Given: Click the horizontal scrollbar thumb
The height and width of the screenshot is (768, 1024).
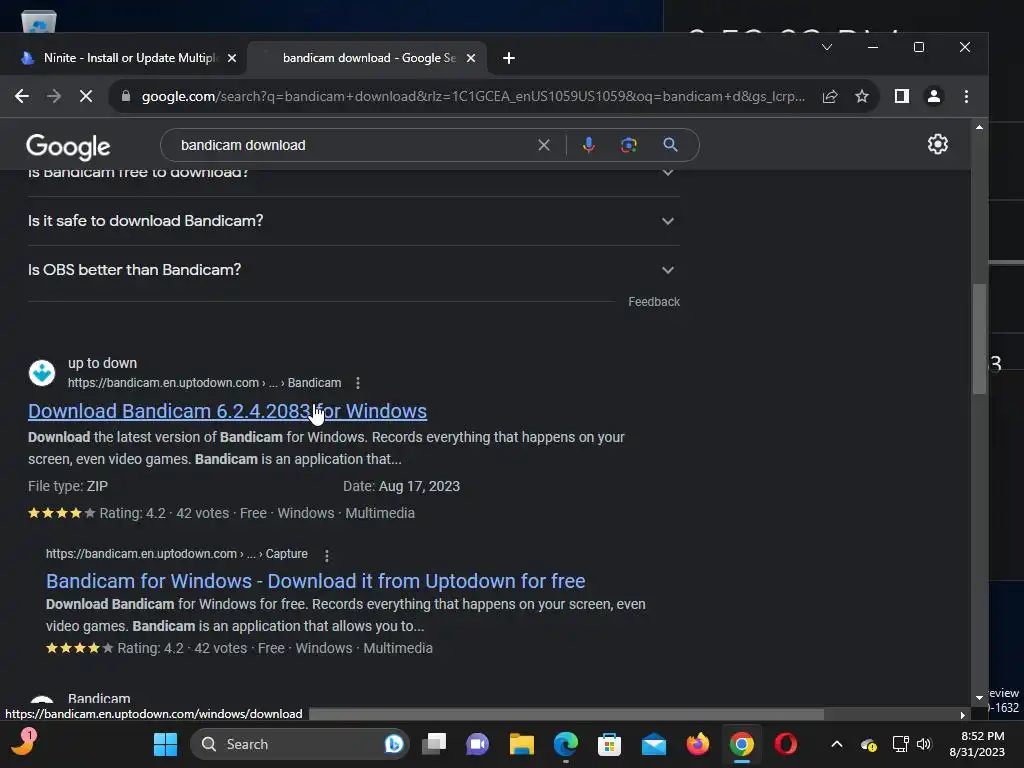Looking at the screenshot, I should 566,714.
